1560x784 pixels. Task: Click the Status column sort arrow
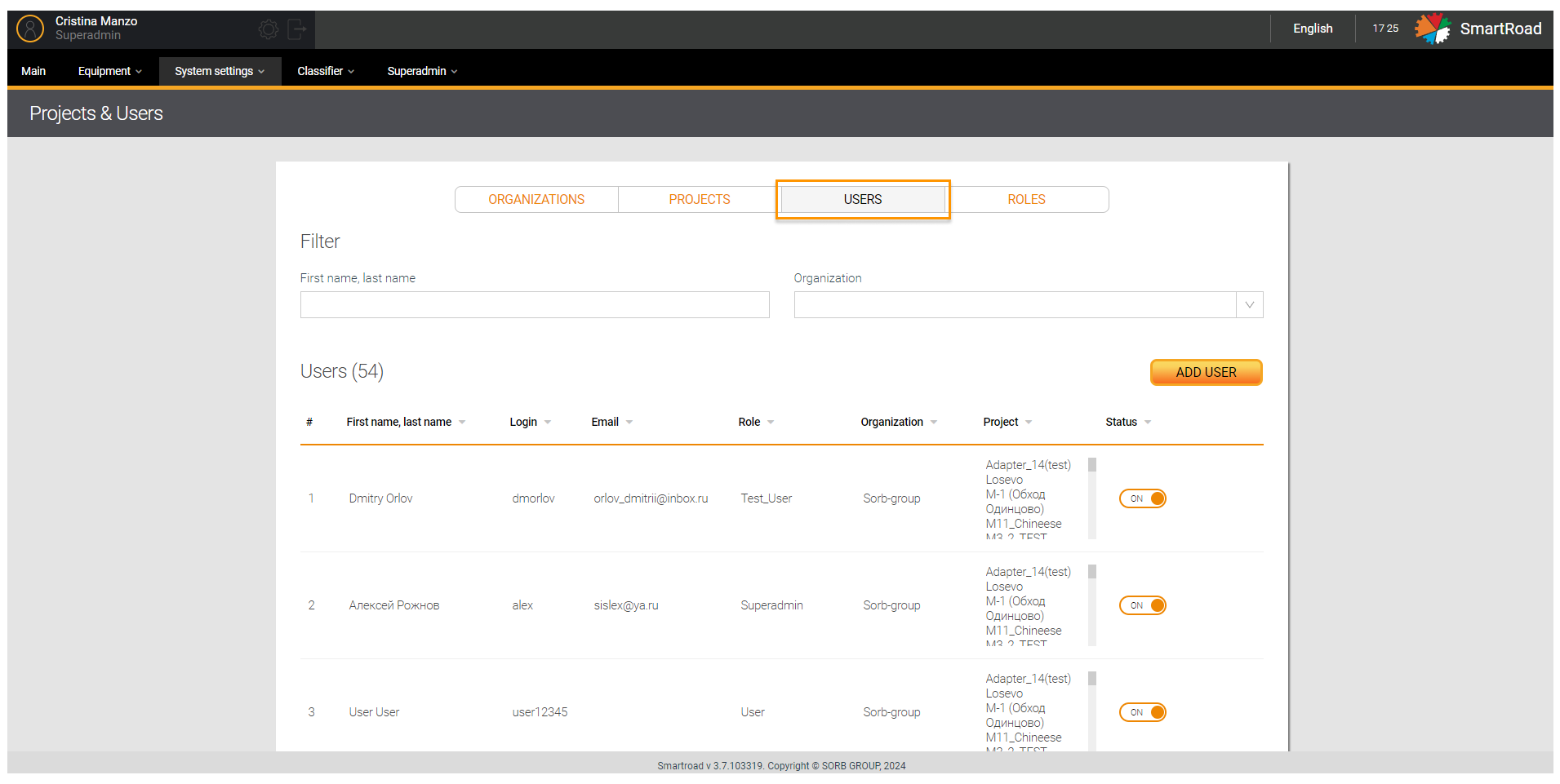(1148, 423)
